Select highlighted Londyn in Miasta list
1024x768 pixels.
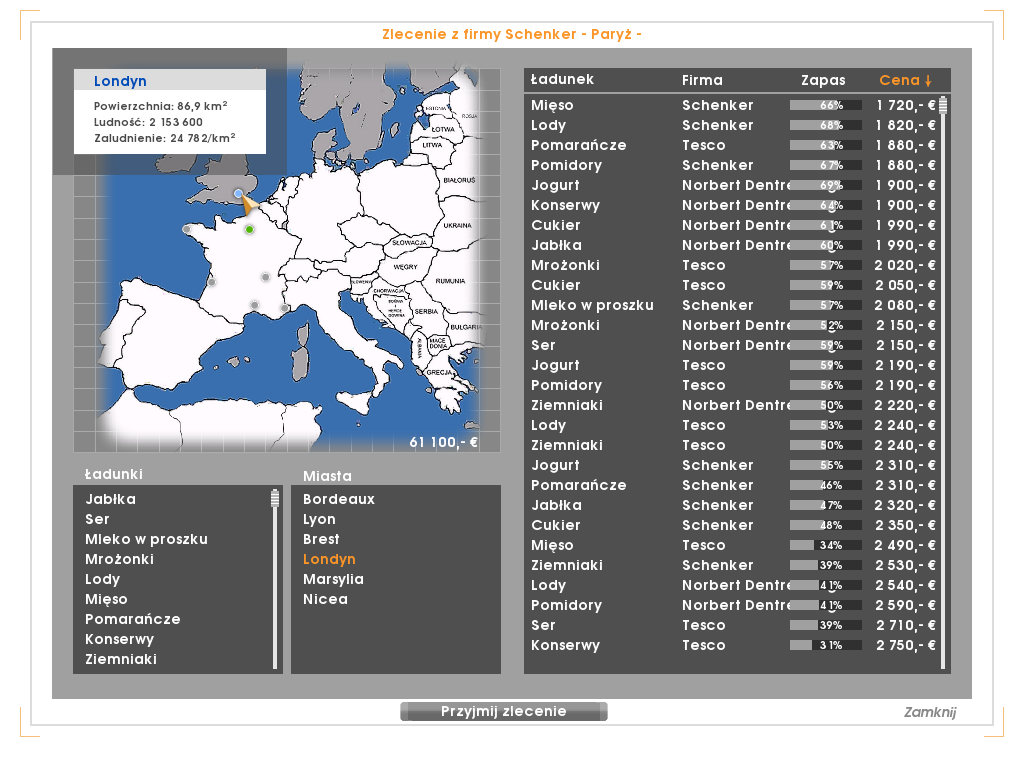click(329, 559)
